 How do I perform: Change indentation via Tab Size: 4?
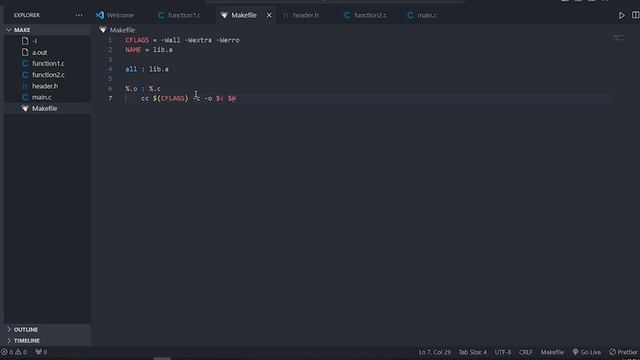tap(473, 352)
